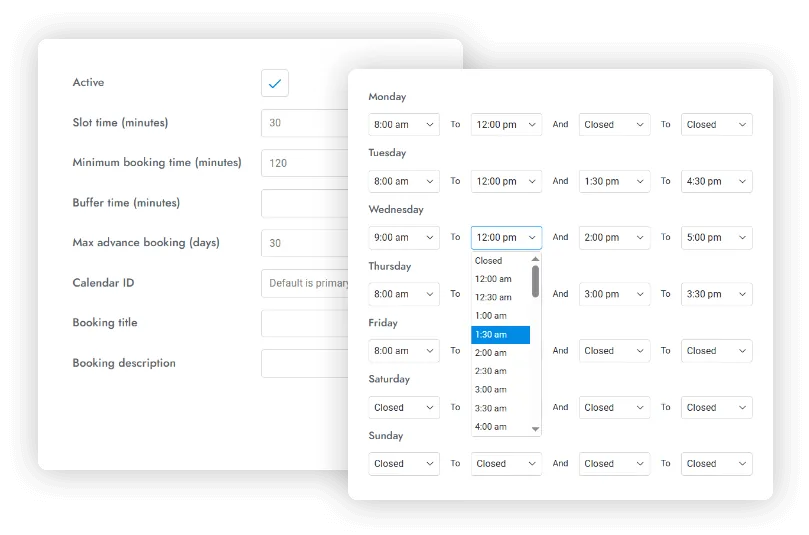Select 12:00 am in open list

(x=500, y=279)
